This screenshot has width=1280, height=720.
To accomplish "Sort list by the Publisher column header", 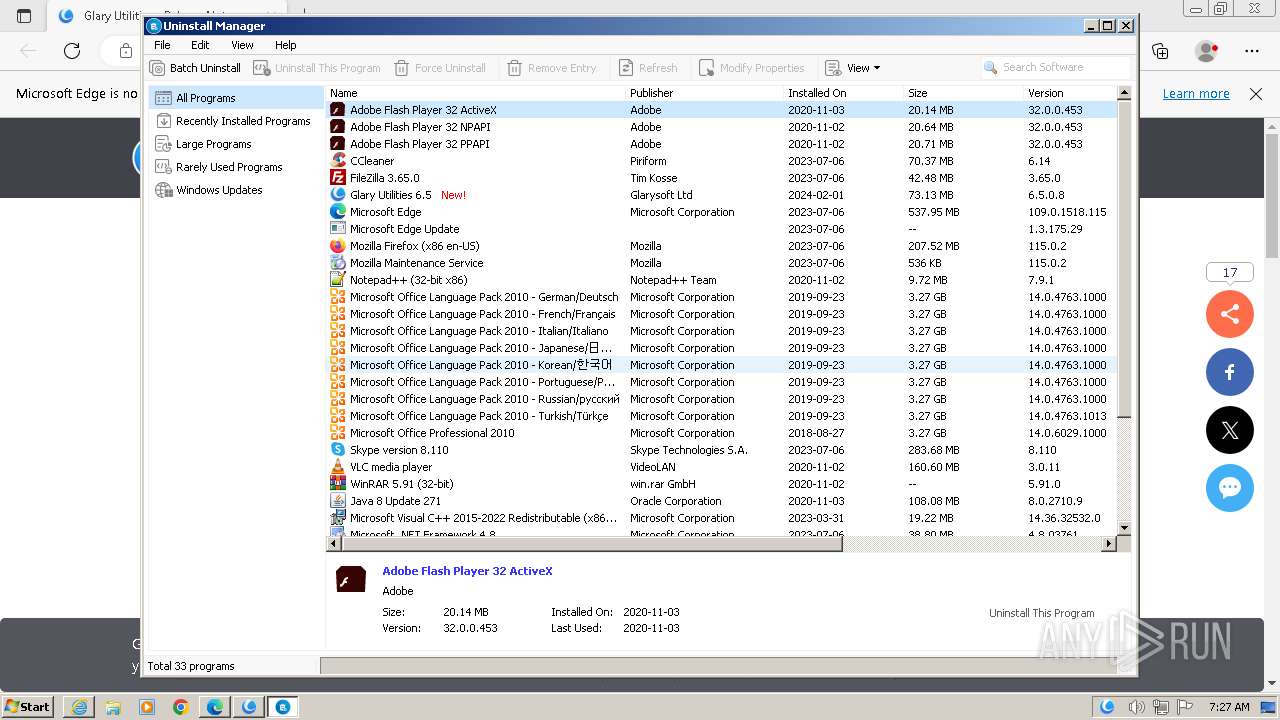I will coord(705,93).
